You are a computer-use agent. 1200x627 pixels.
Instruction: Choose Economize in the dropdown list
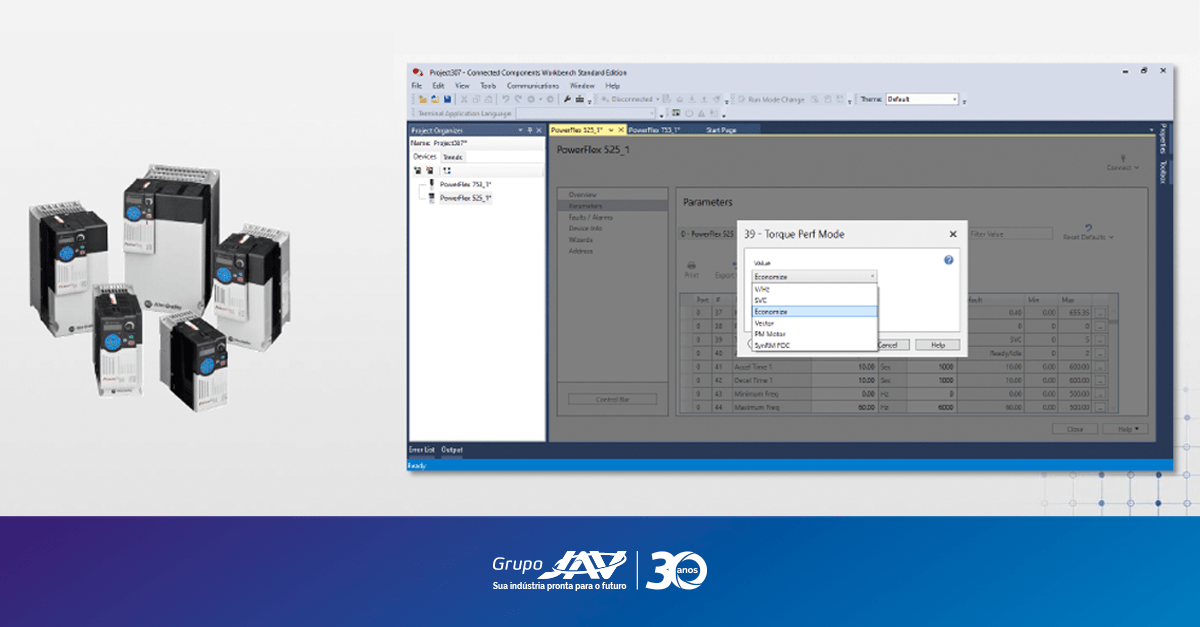pyautogui.click(x=814, y=311)
